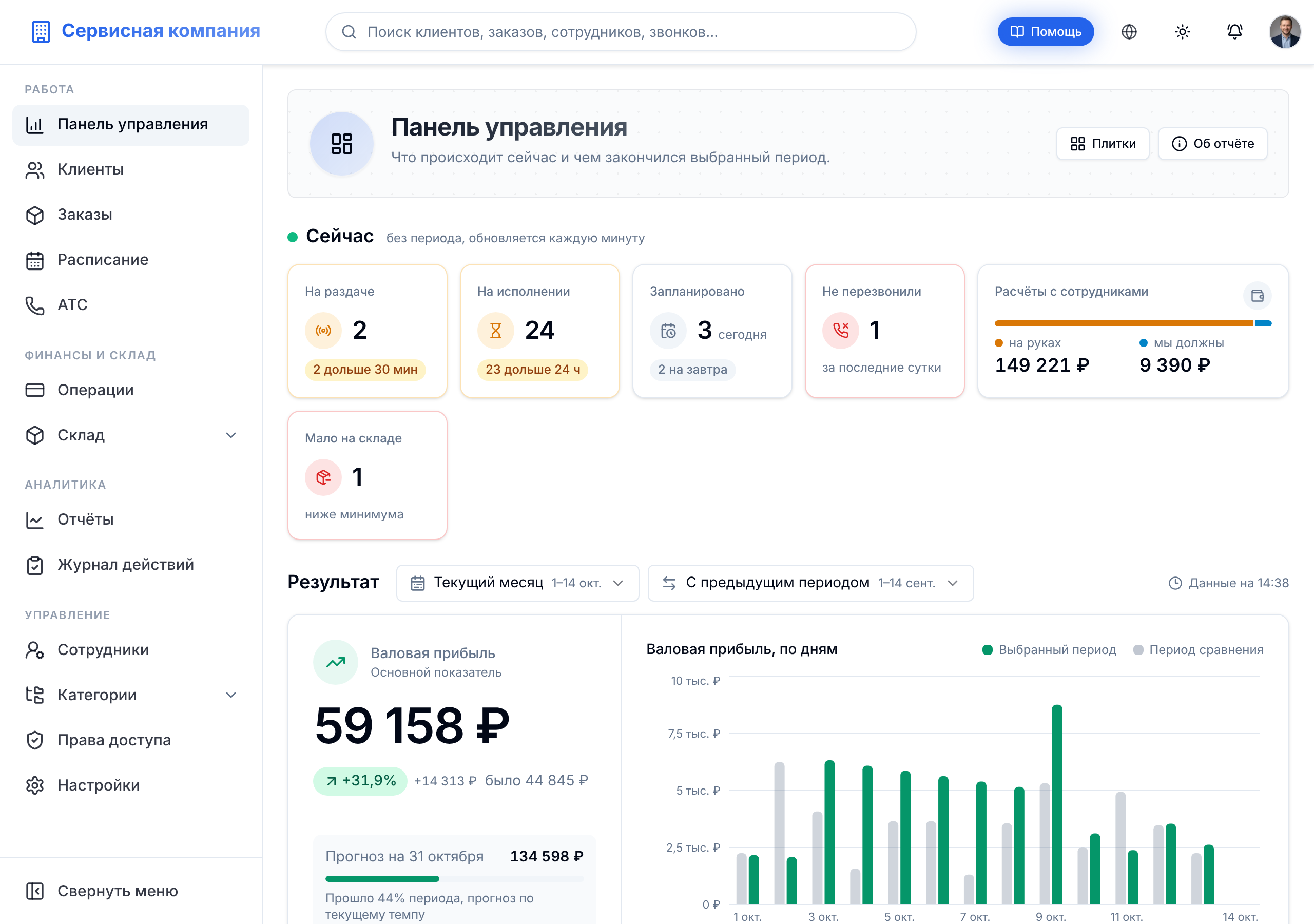This screenshot has width=1314, height=924.
Task: Toggle the light/dark theme sun icon
Action: 1182,32
